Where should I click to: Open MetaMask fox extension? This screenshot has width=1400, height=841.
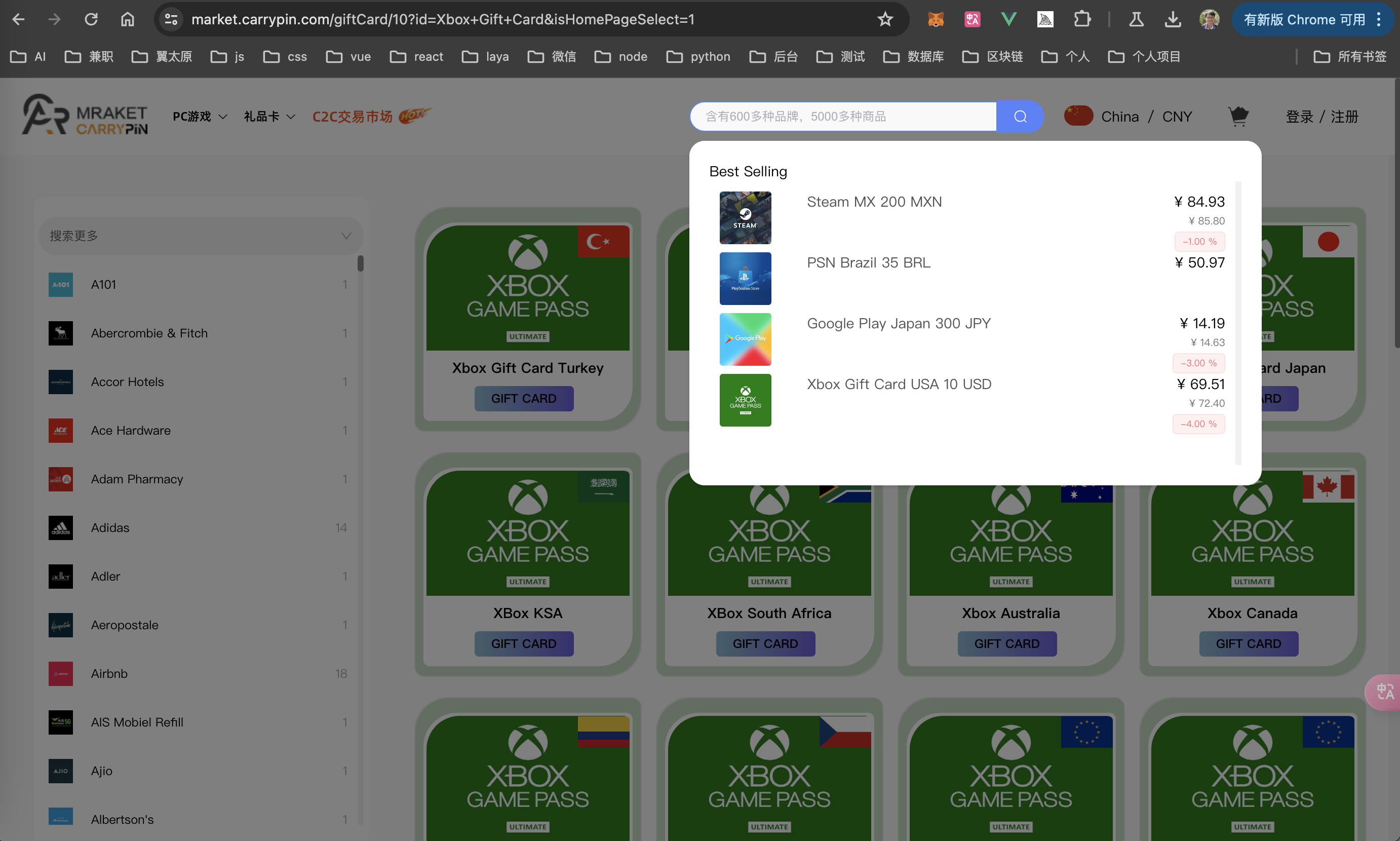(x=936, y=19)
